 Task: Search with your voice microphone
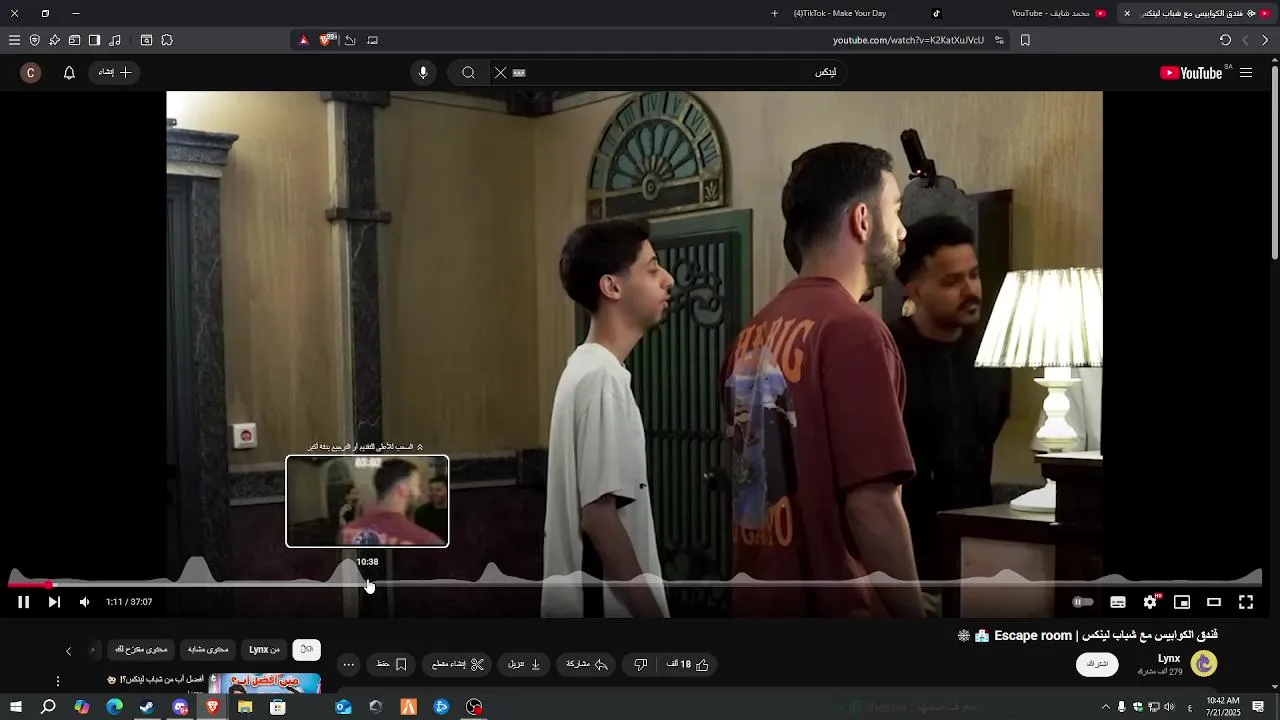(x=423, y=72)
